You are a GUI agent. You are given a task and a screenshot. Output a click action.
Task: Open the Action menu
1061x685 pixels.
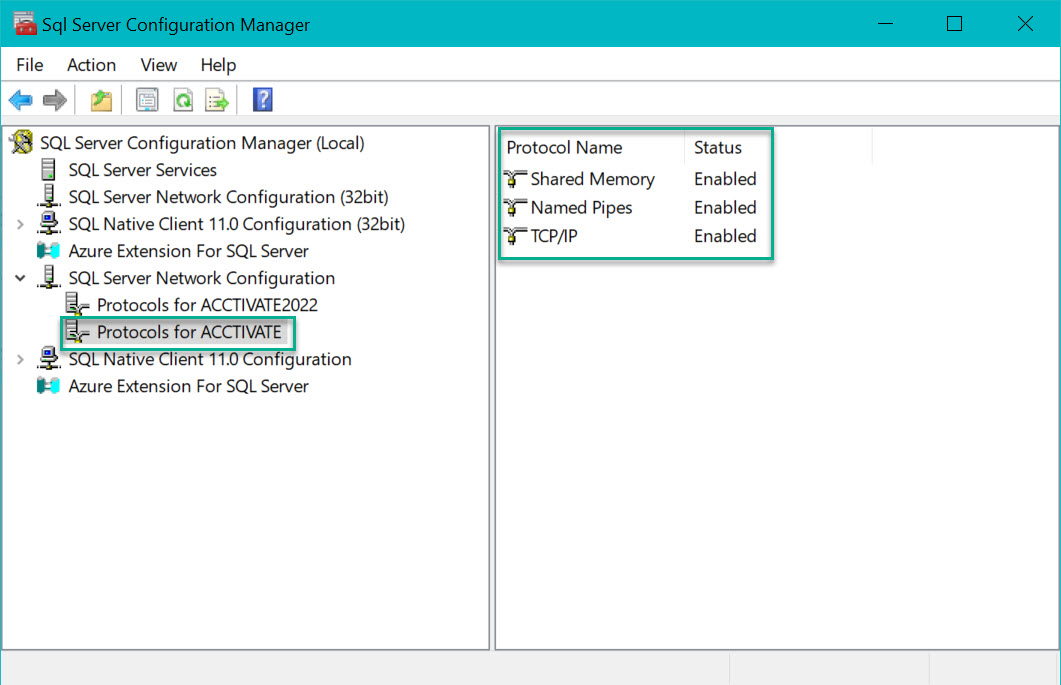coord(91,65)
